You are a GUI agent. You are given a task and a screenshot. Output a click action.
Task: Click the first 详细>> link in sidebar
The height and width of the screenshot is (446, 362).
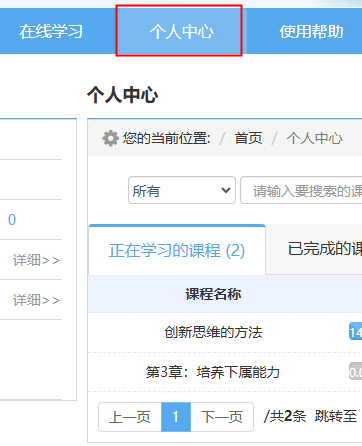pos(36,260)
